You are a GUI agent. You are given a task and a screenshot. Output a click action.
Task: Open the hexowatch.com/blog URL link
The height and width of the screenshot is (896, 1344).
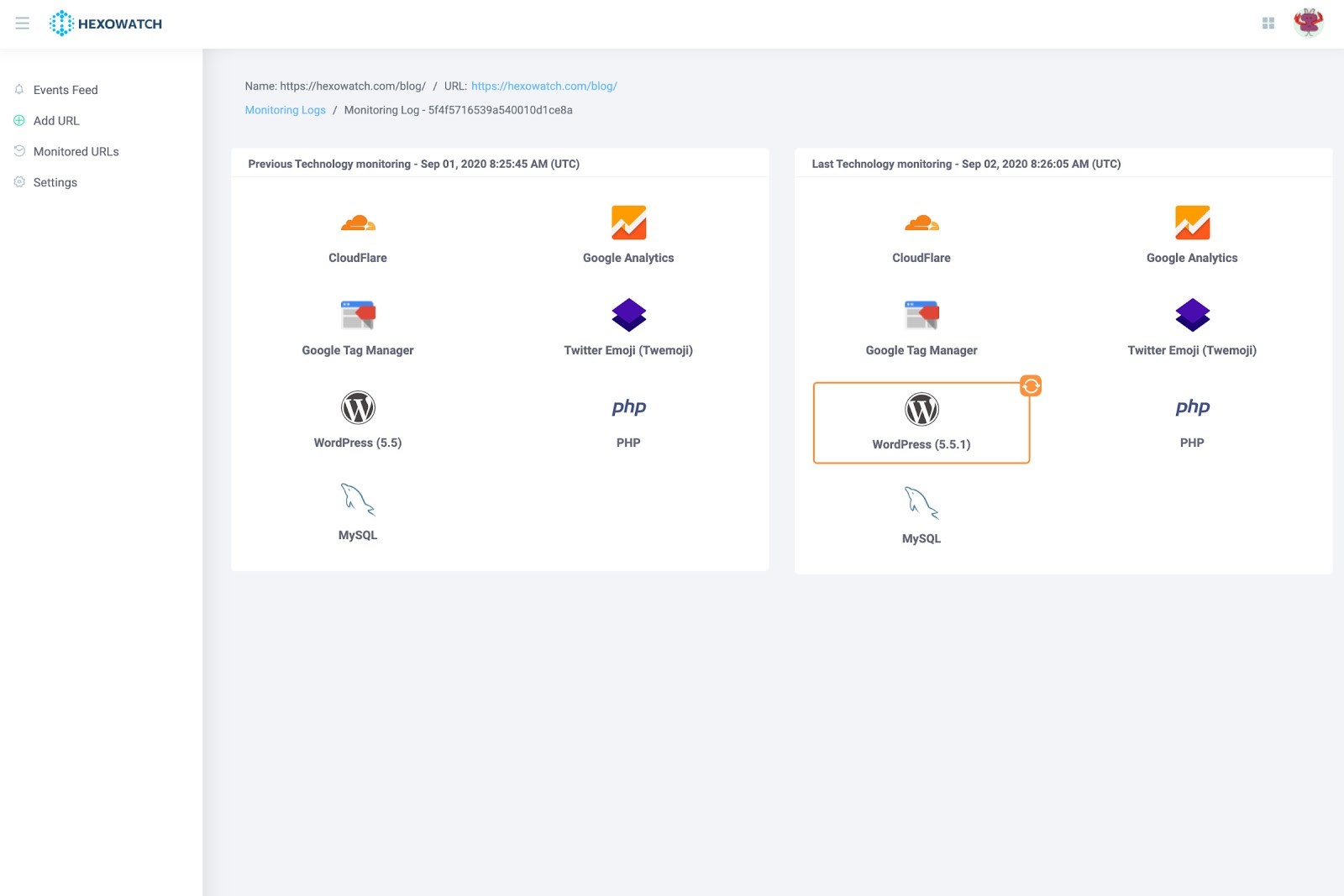(x=543, y=86)
